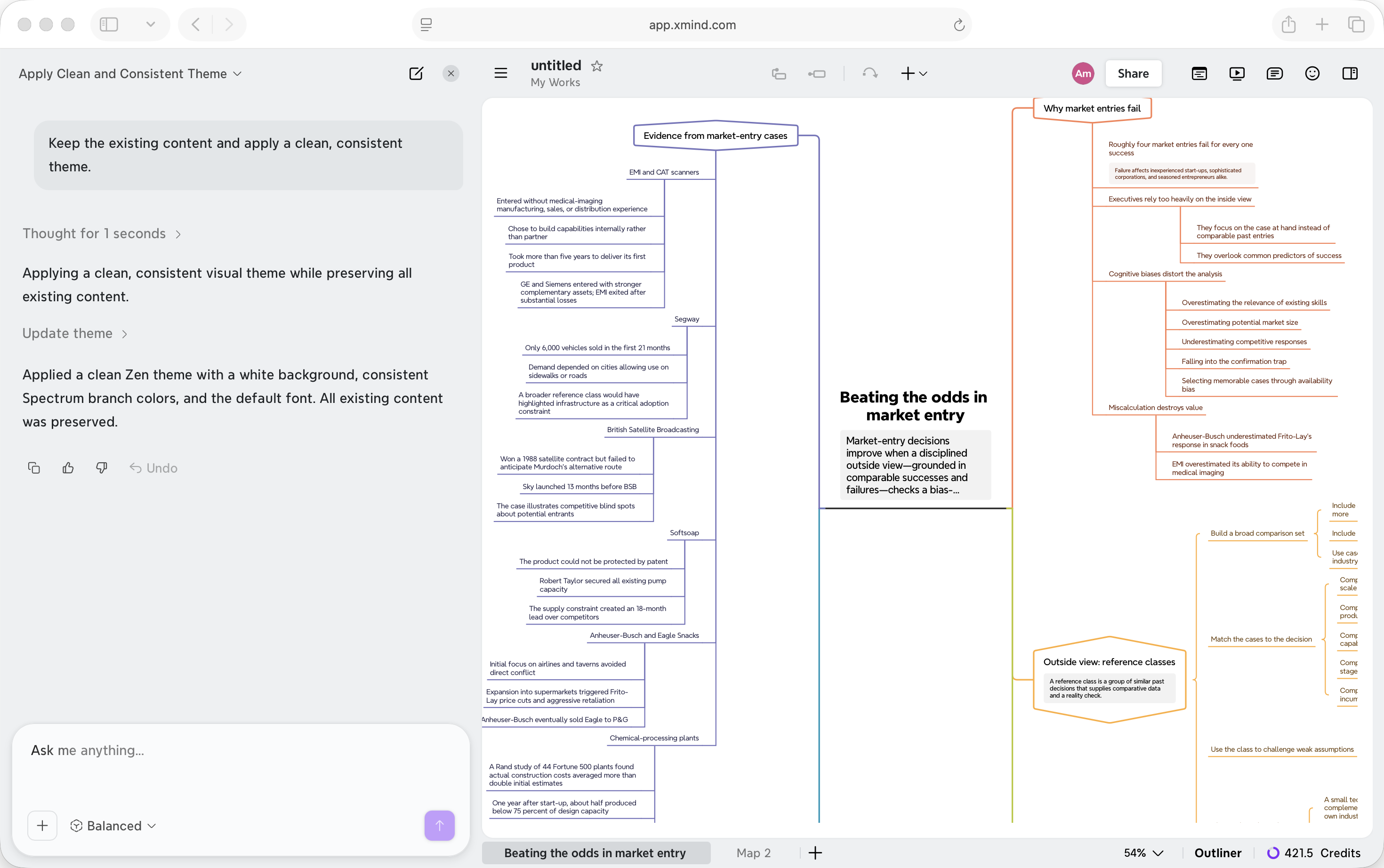Star the untitled document as favorite
This screenshot has width=1384, height=868.
click(597, 66)
